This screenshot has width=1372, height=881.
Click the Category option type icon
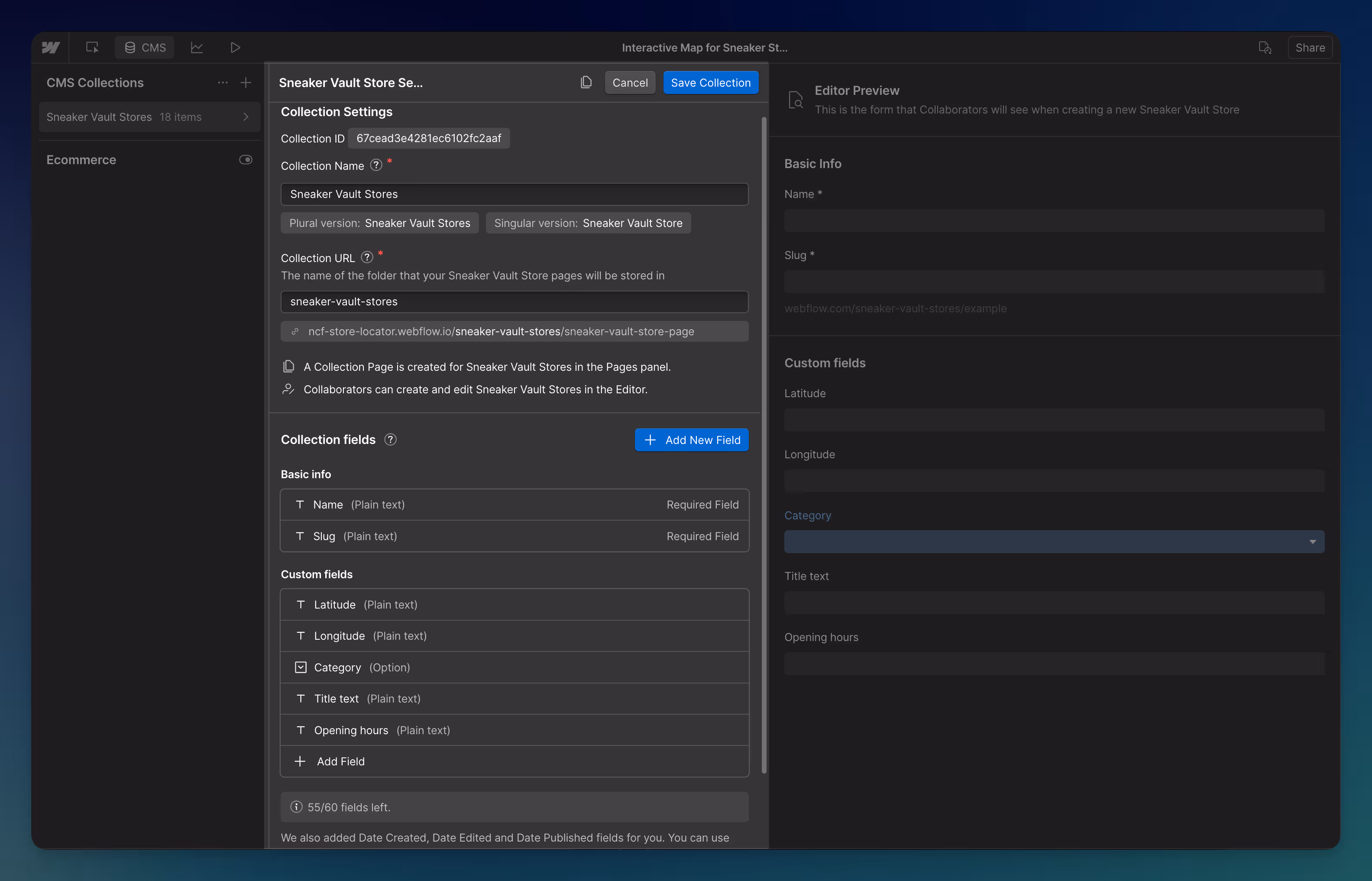(300, 667)
